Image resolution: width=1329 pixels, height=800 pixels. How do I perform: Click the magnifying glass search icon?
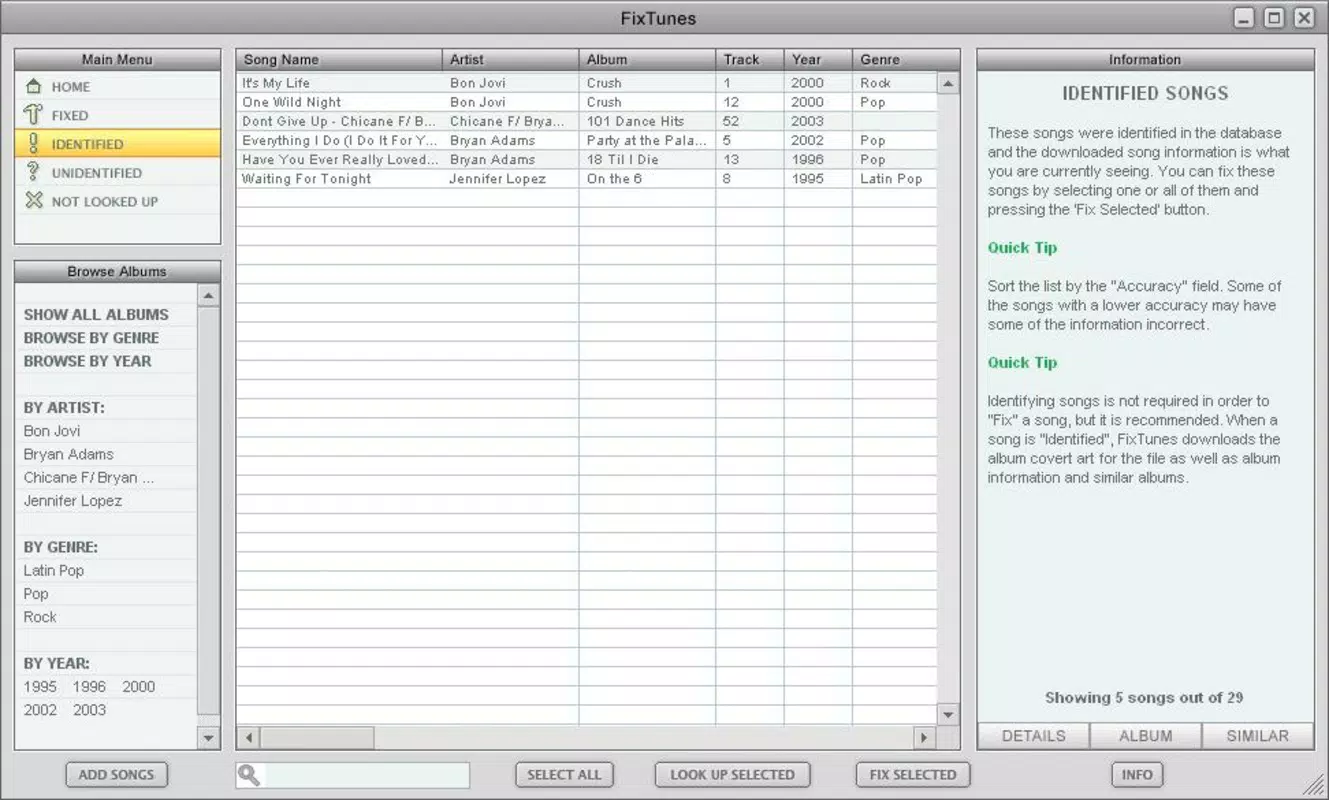coord(250,775)
